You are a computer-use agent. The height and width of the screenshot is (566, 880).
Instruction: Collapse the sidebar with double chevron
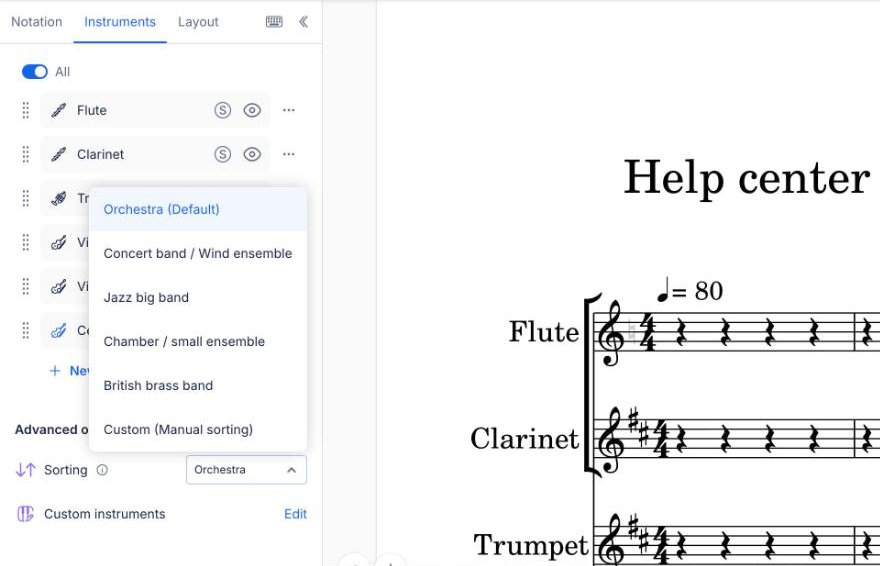[x=303, y=22]
